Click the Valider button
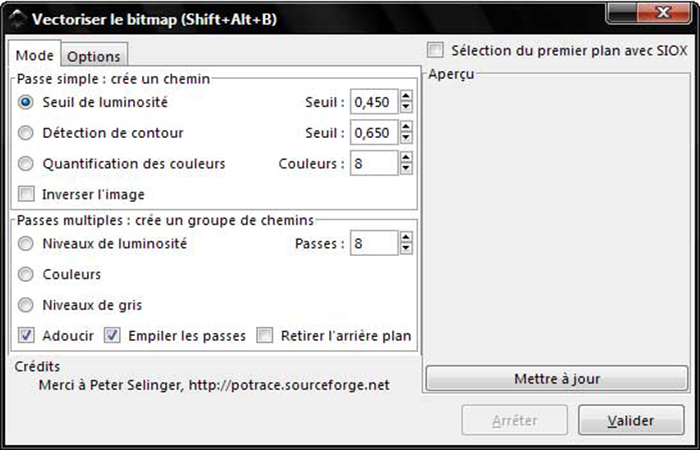700x450 pixels. point(631,421)
